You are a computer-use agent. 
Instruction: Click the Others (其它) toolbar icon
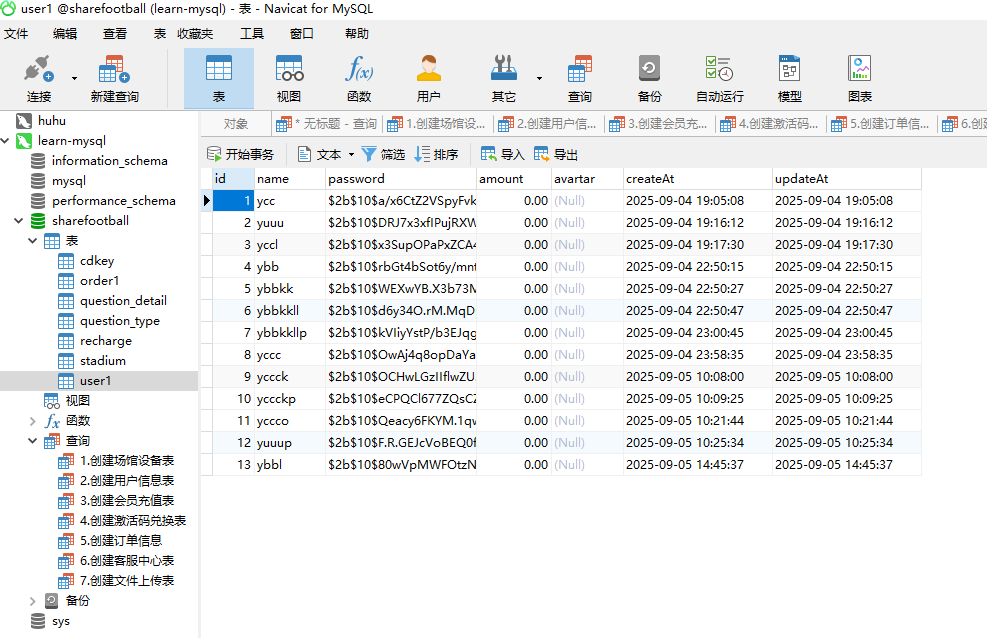pyautogui.click(x=504, y=78)
